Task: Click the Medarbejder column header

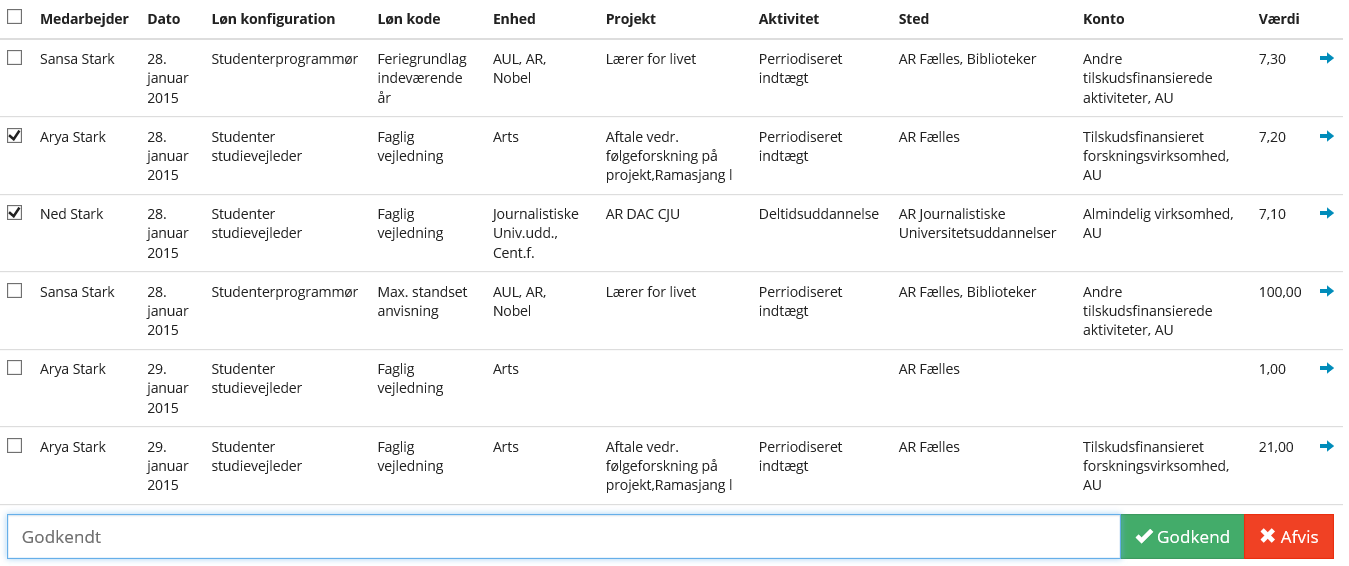Action: (x=84, y=19)
